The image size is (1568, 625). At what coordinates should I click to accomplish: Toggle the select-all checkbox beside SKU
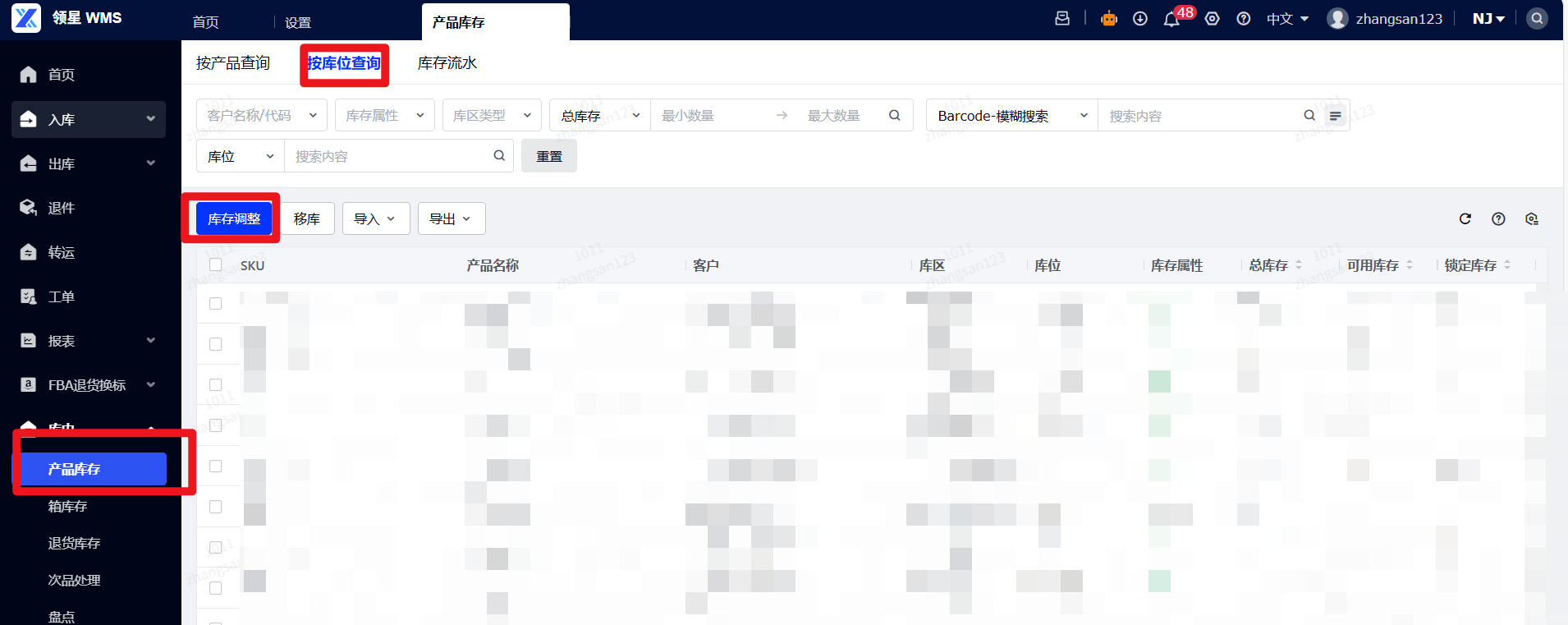[x=216, y=264]
